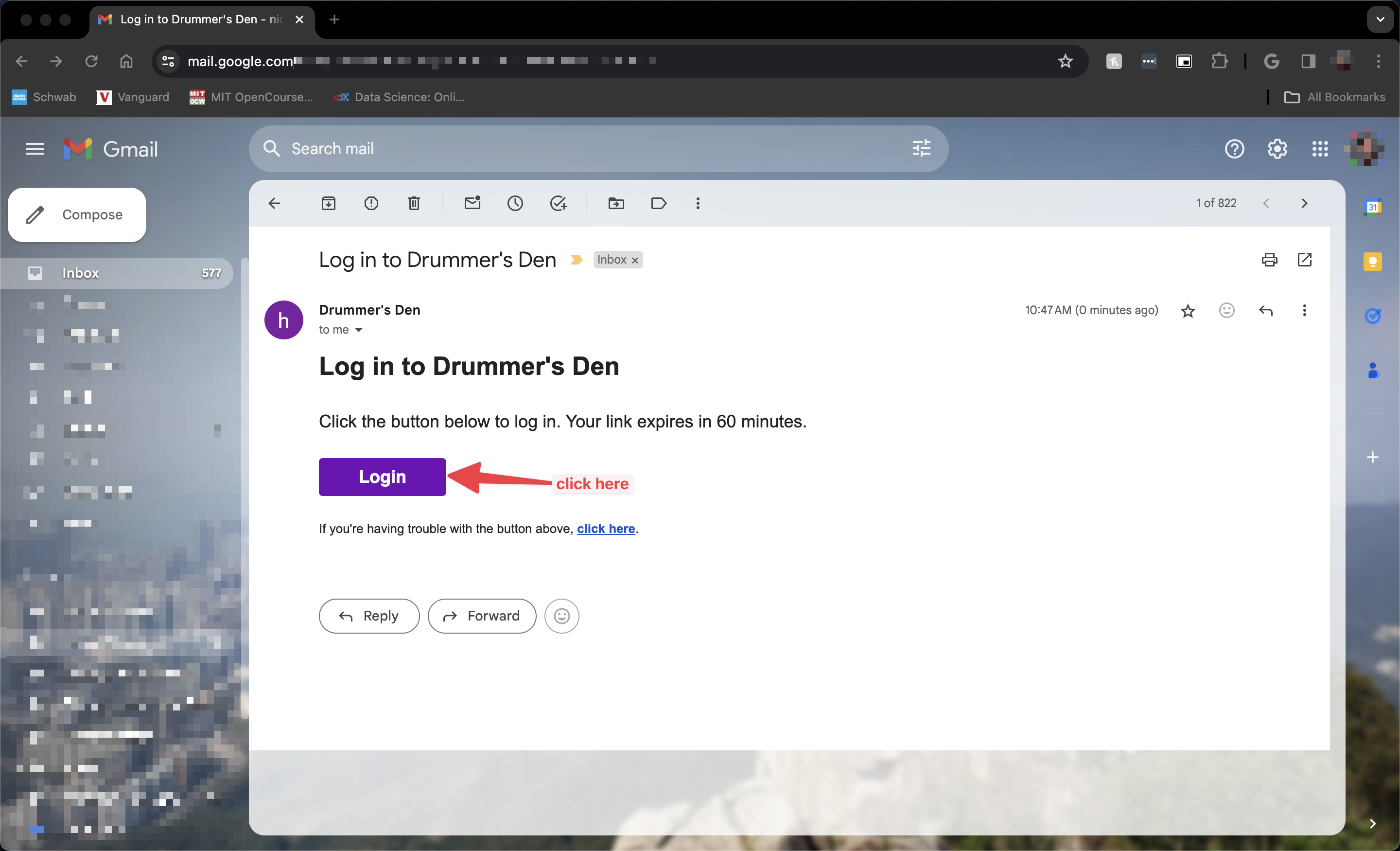Viewport: 1400px width, 851px height.
Task: Start a new message with Compose
Action: coord(77,215)
